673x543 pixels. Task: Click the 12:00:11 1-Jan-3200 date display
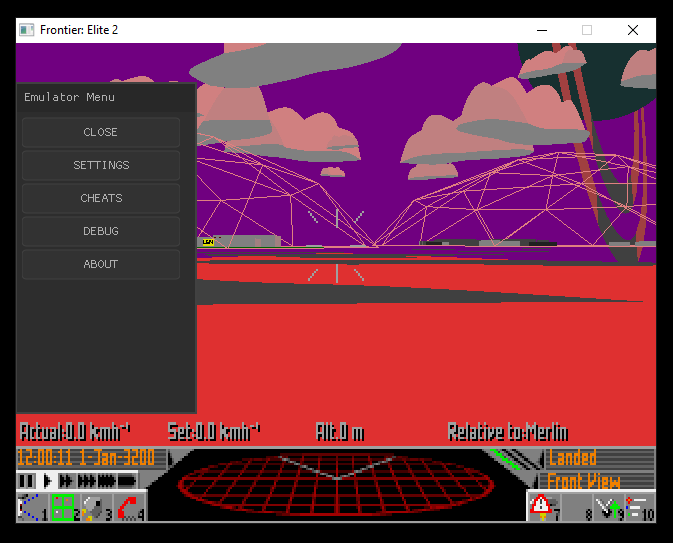tap(86, 458)
